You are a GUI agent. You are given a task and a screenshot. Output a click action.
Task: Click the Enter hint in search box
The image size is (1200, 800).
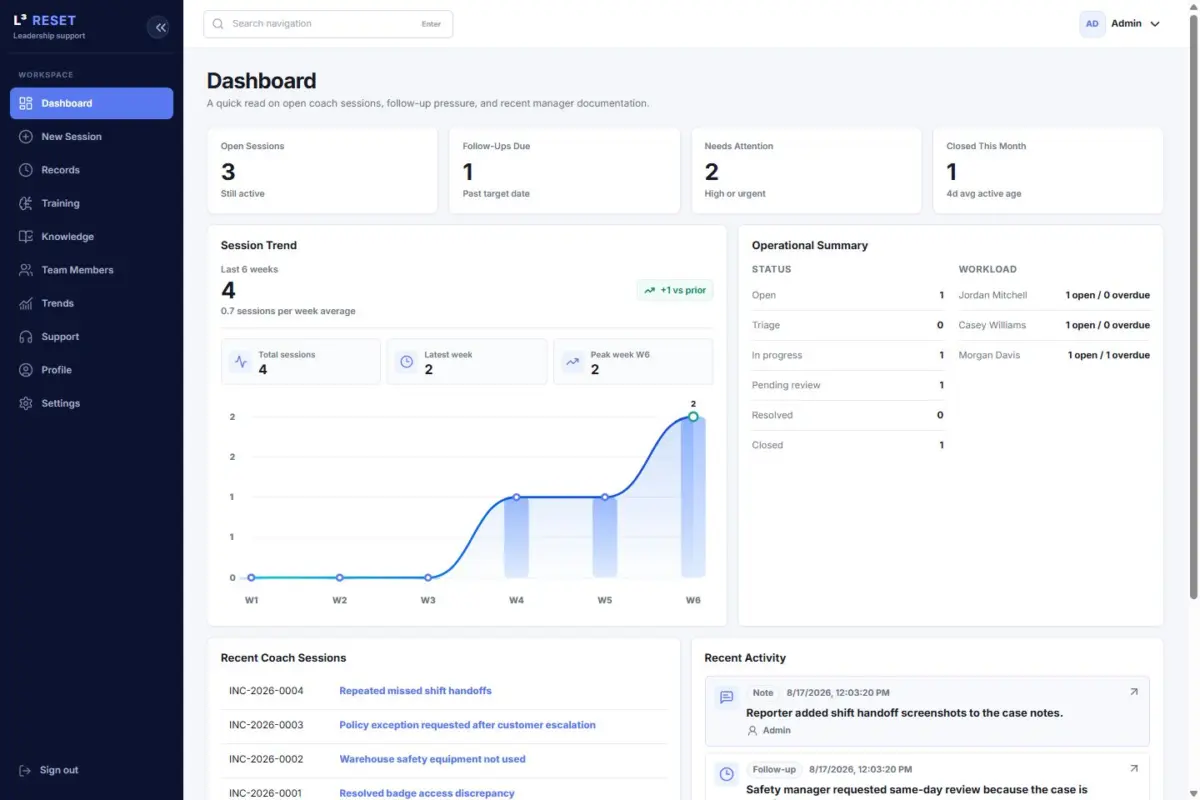click(x=431, y=24)
